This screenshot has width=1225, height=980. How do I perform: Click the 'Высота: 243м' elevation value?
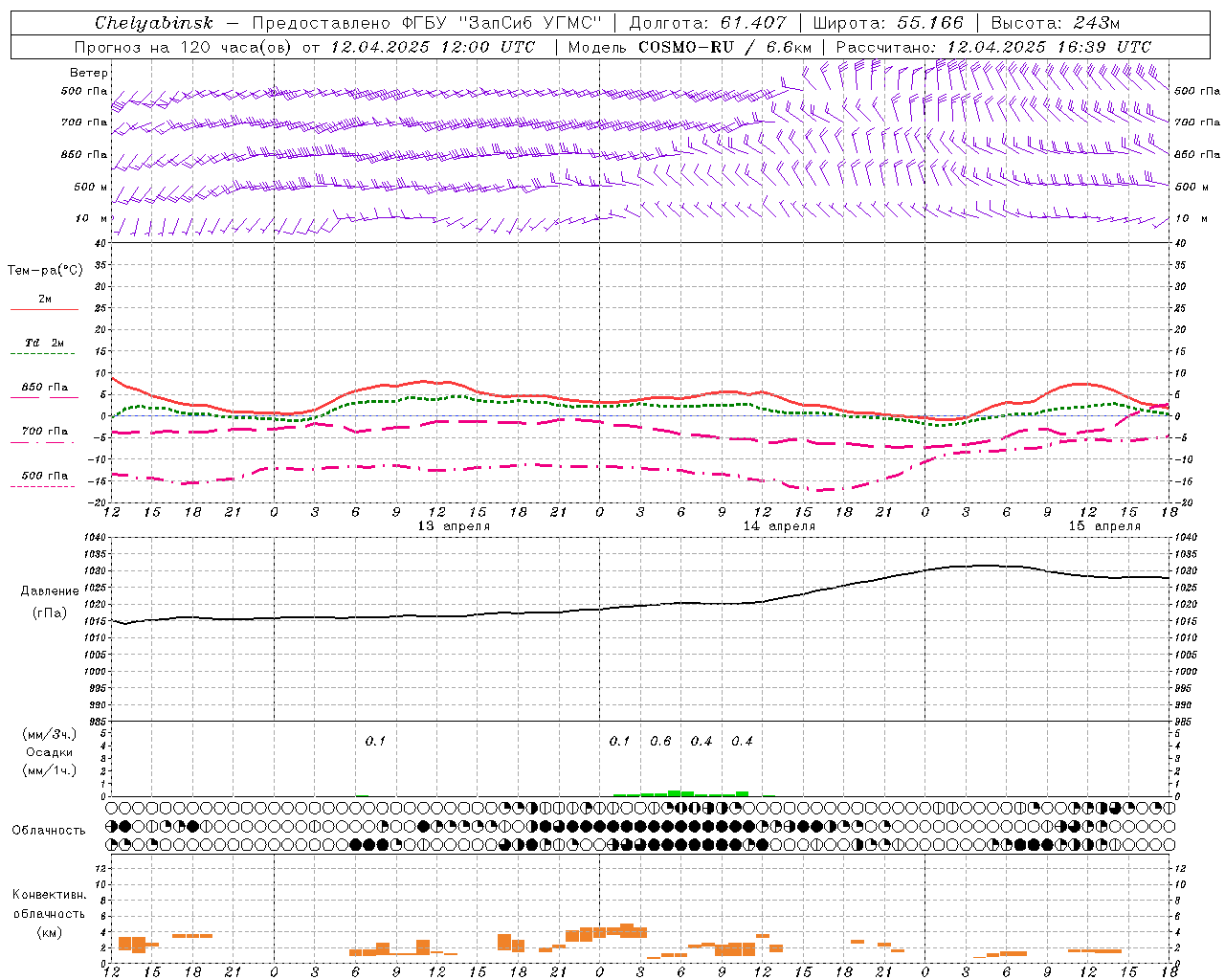1056,23
